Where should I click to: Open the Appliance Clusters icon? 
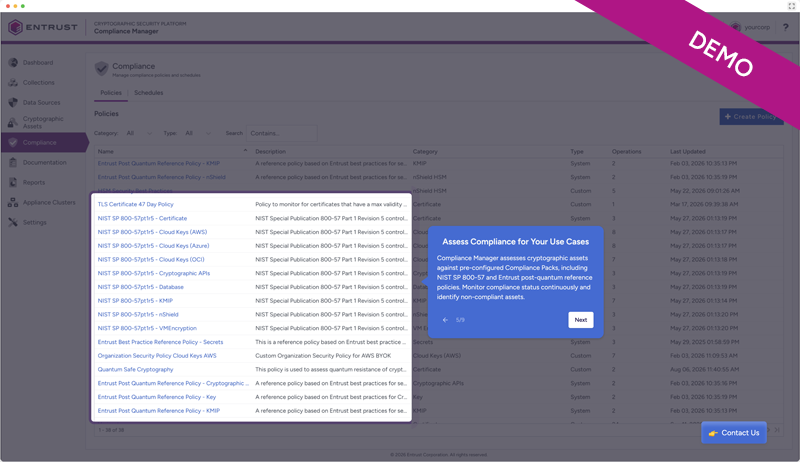point(13,202)
